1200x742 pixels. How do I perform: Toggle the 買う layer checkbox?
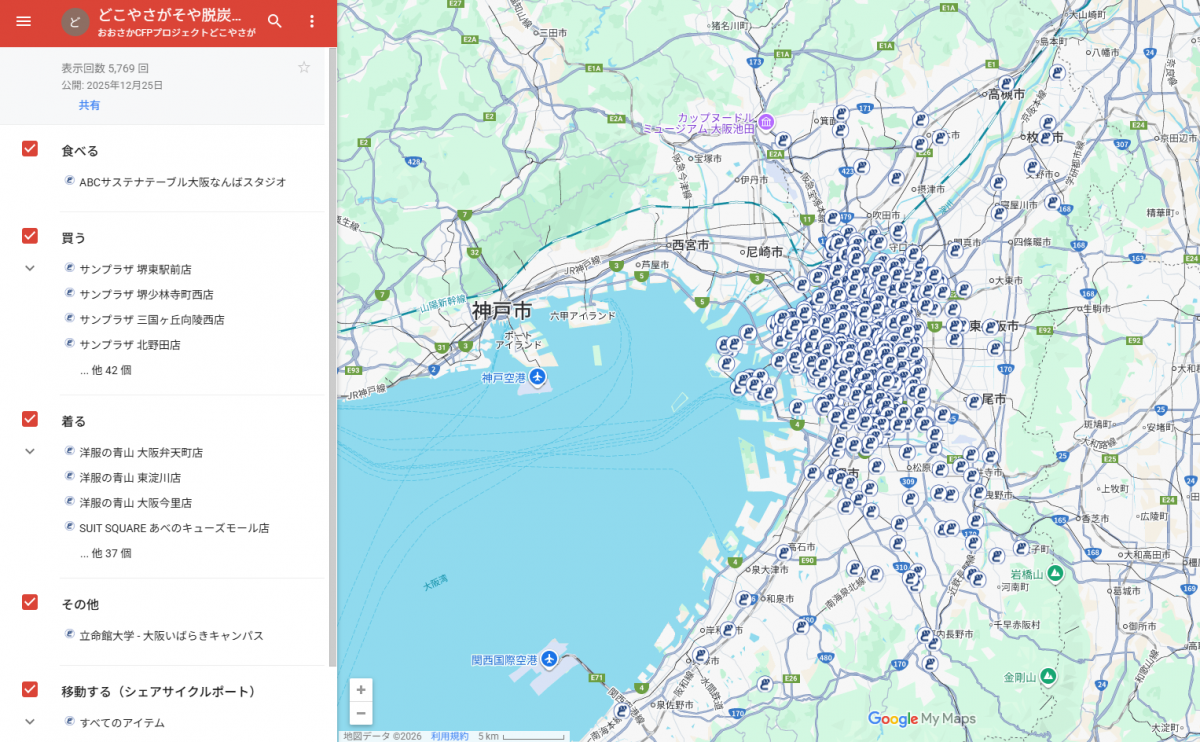click(30, 236)
